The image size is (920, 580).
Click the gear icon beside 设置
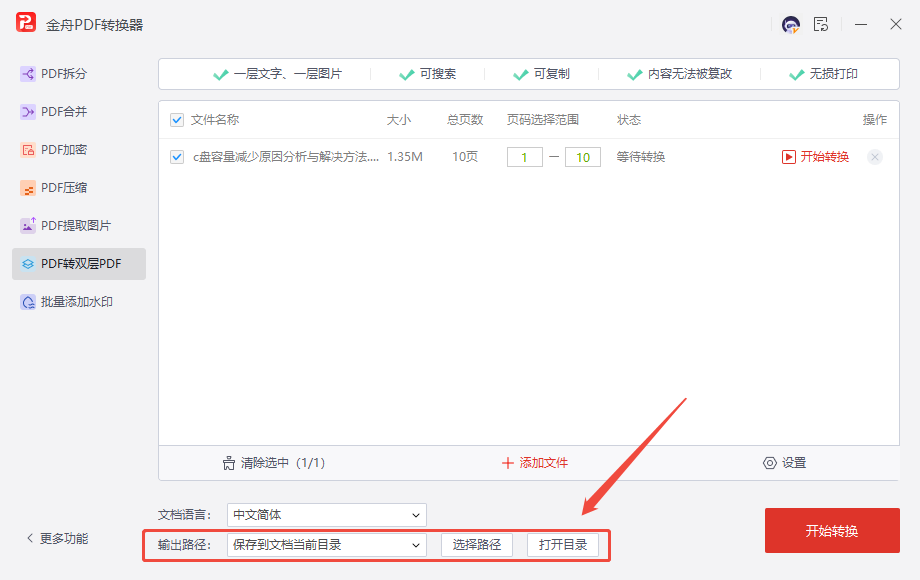[769, 463]
